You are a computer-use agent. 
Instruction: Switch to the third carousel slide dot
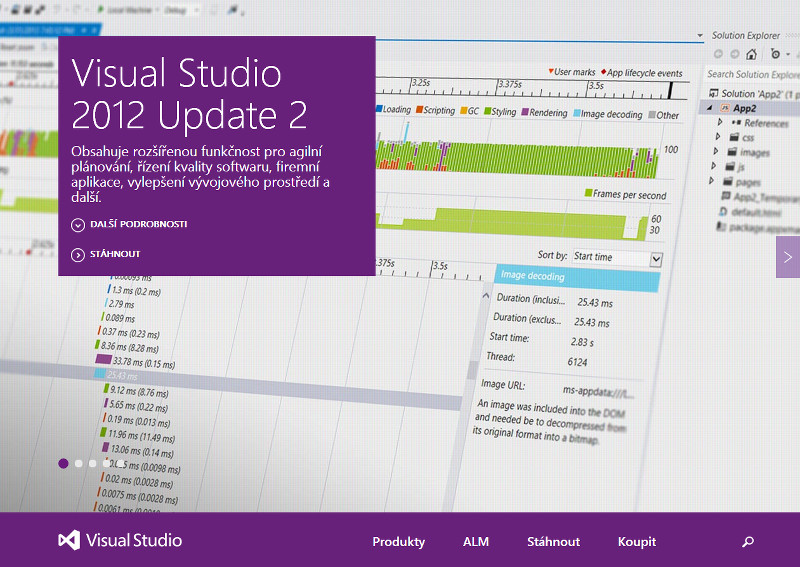point(92,463)
